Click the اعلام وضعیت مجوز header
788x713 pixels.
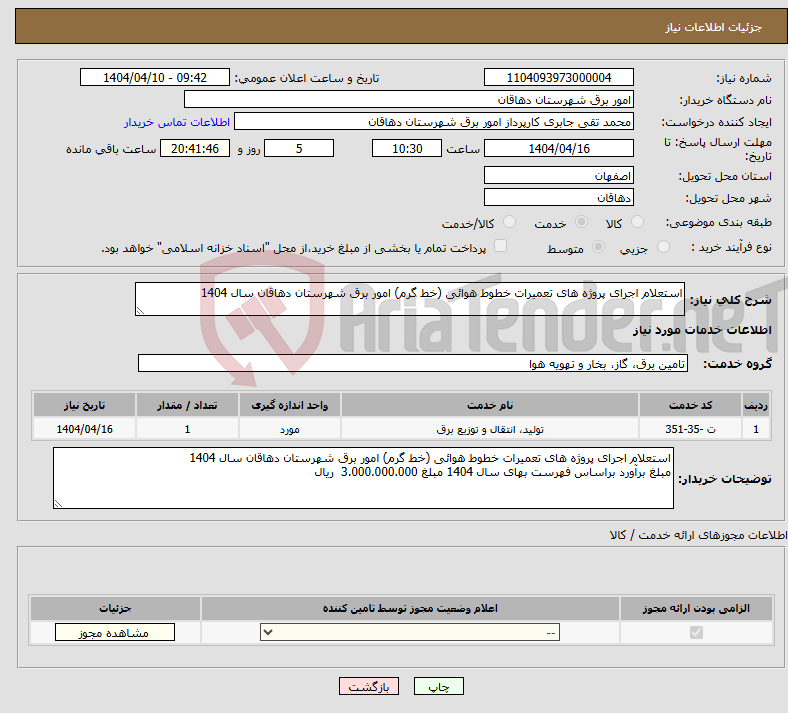pos(410,608)
